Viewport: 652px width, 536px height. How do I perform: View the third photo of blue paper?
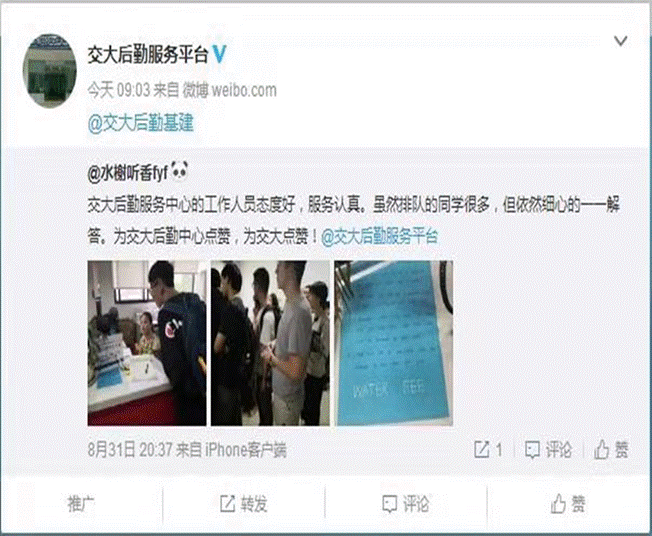(x=394, y=343)
